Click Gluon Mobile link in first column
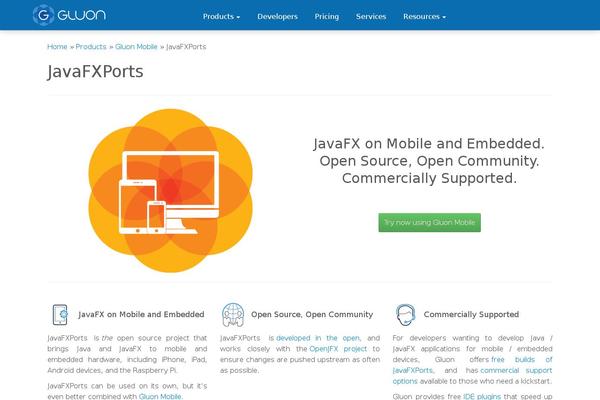 160,396
